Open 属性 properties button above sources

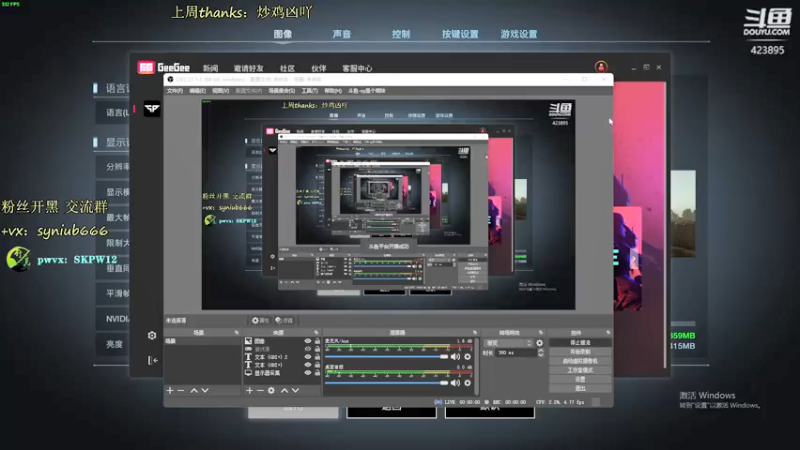pyautogui.click(x=260, y=320)
